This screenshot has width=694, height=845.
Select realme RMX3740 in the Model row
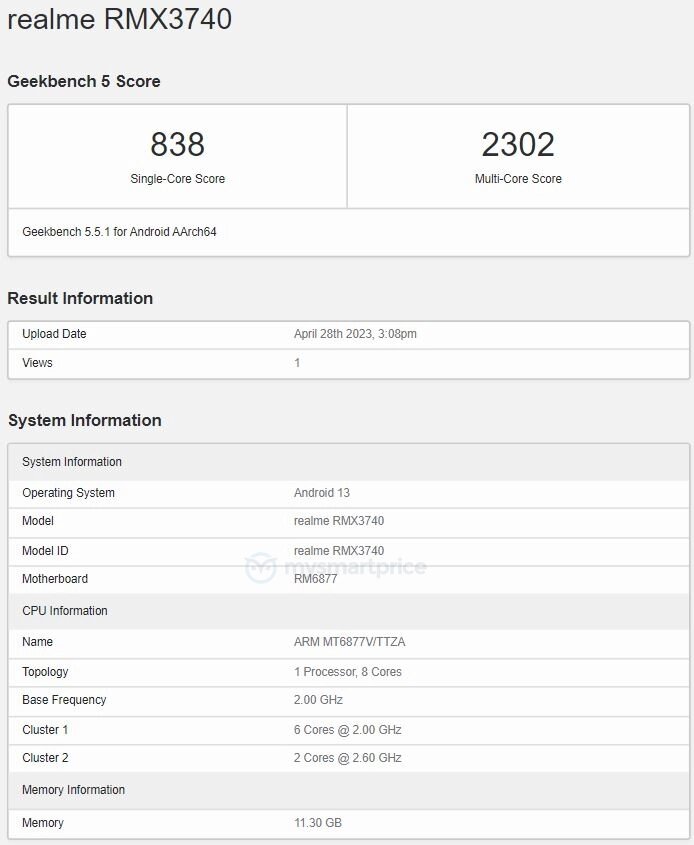[x=339, y=521]
